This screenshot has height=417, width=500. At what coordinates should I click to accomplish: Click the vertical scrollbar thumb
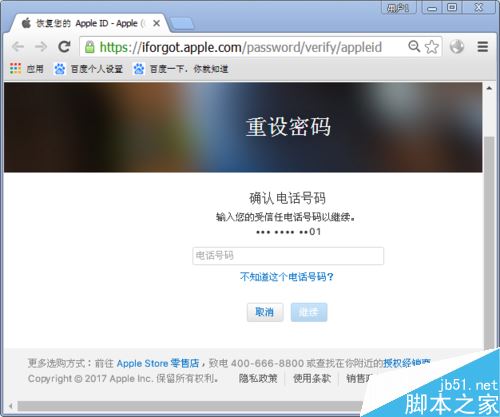pyautogui.click(x=489, y=243)
